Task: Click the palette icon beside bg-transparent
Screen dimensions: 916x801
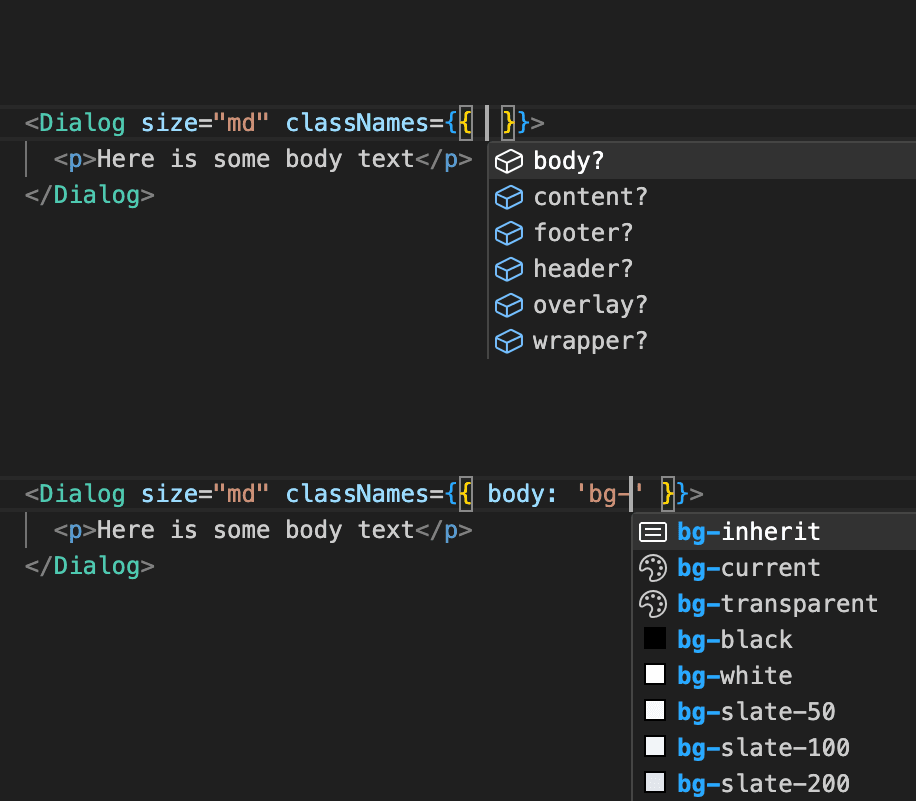Action: (653, 604)
